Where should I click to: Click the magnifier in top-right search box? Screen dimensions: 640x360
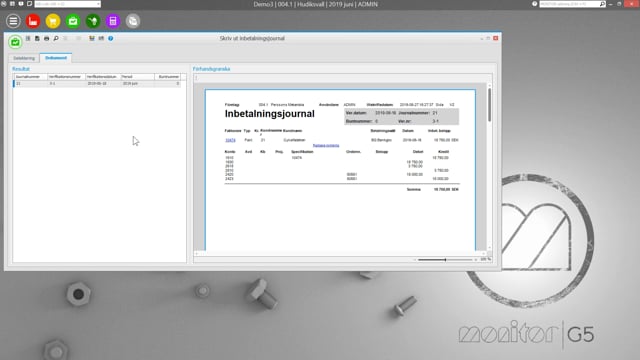[x=602, y=4]
